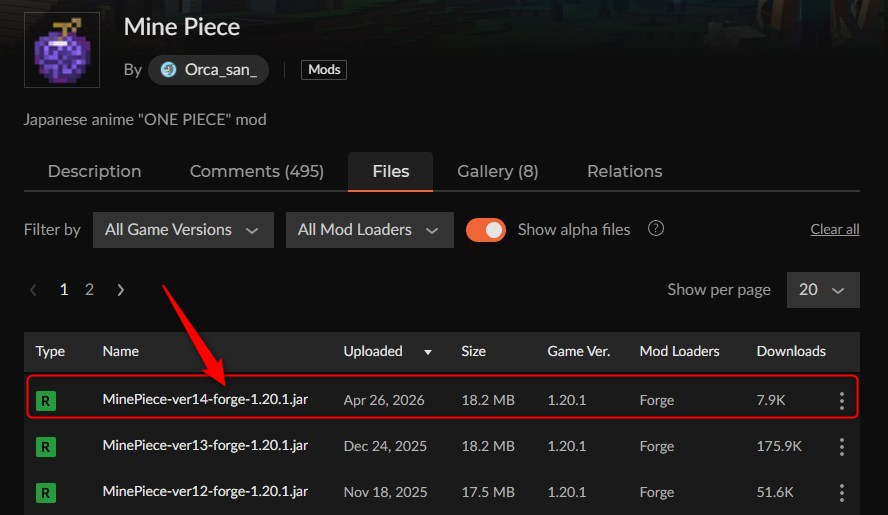Viewport: 888px width, 515px height.
Task: Go to page 2 of files
Action: pos(89,290)
